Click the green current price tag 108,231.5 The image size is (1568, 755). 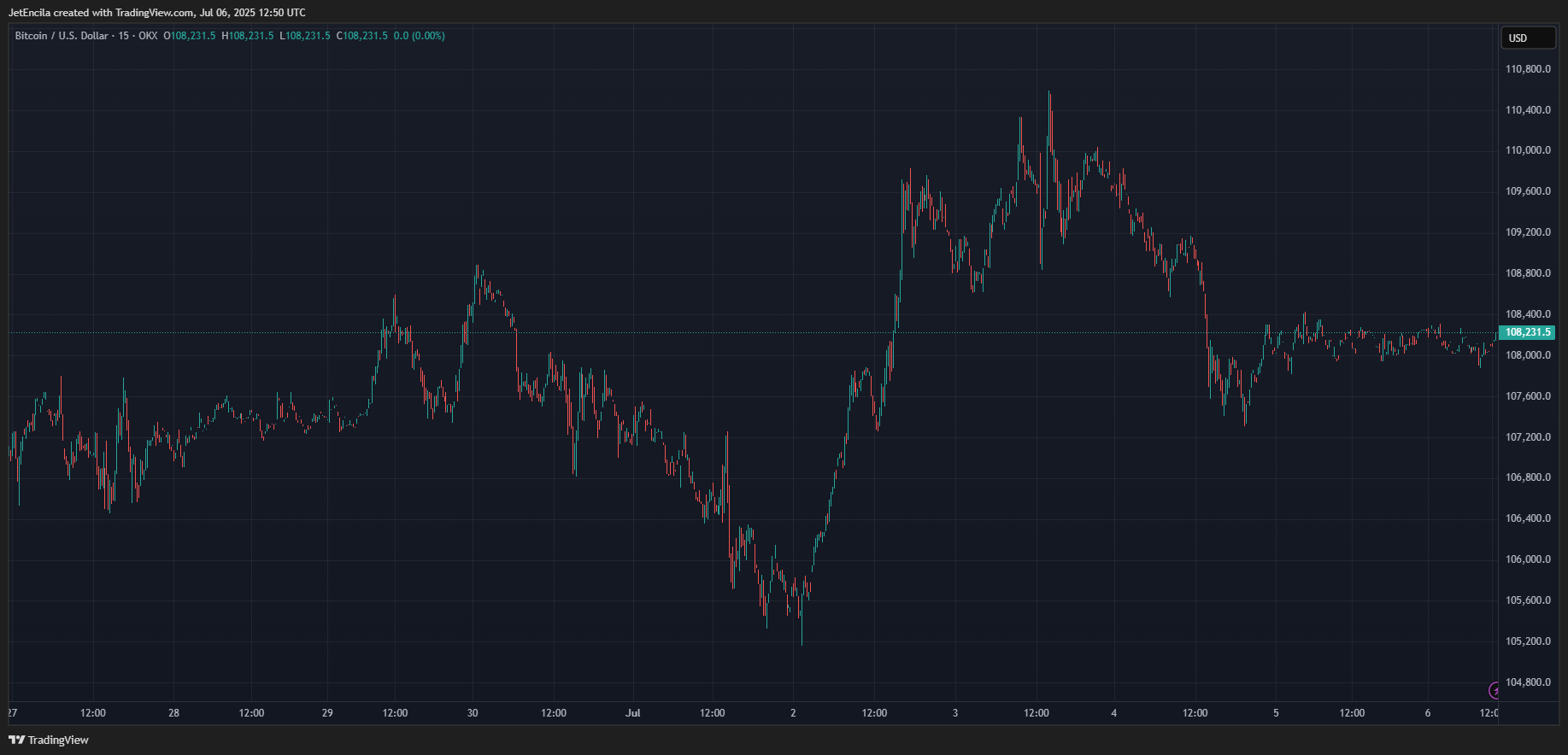pos(1527,332)
